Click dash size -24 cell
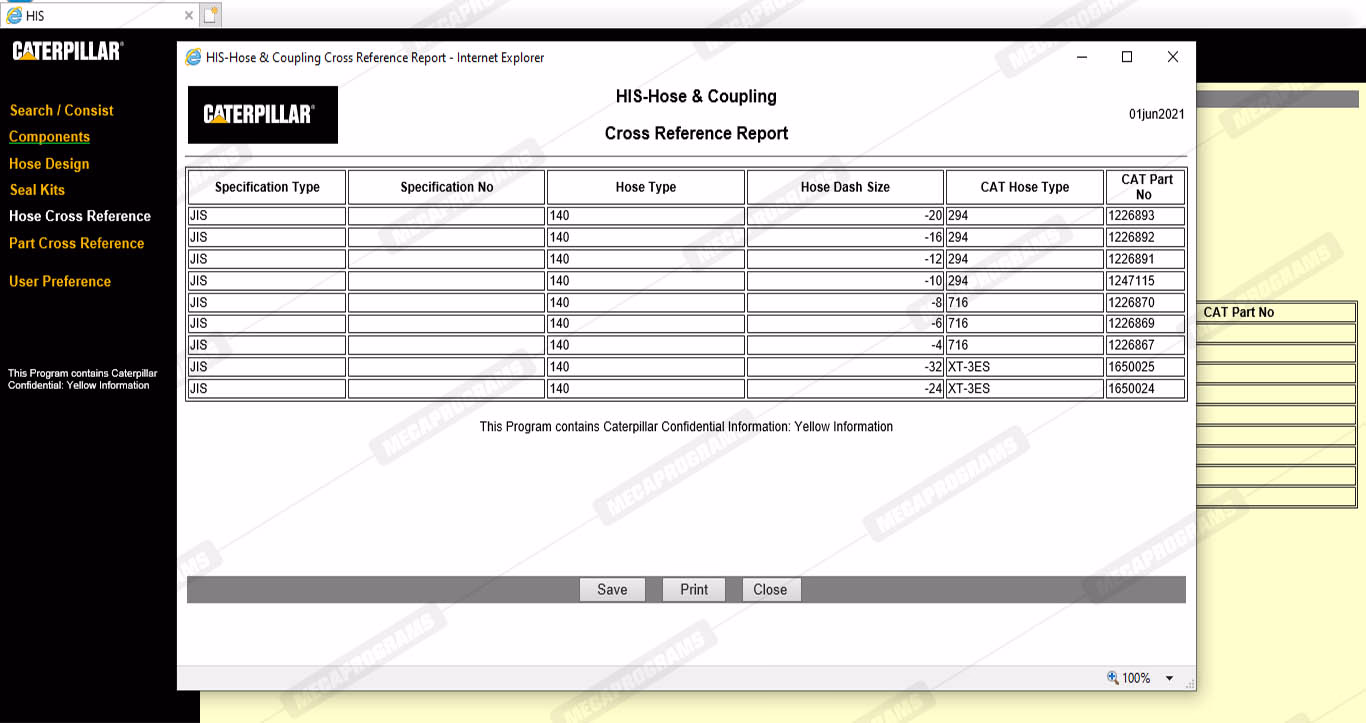 coord(845,388)
